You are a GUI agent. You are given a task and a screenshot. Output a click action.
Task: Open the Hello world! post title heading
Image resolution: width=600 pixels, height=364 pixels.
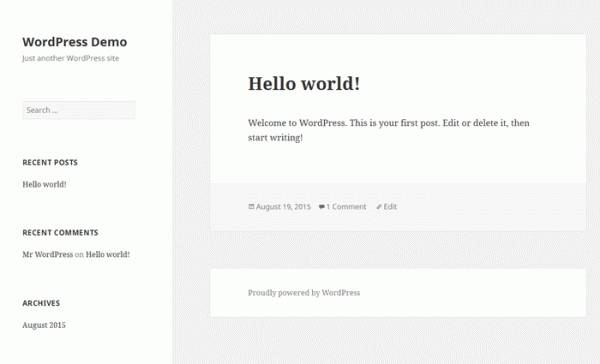(304, 83)
